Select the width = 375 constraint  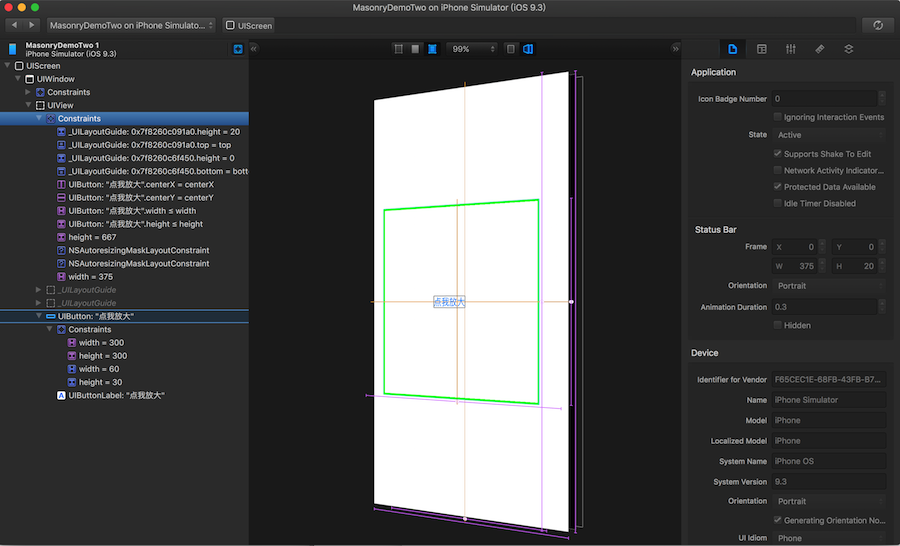(x=124, y=277)
